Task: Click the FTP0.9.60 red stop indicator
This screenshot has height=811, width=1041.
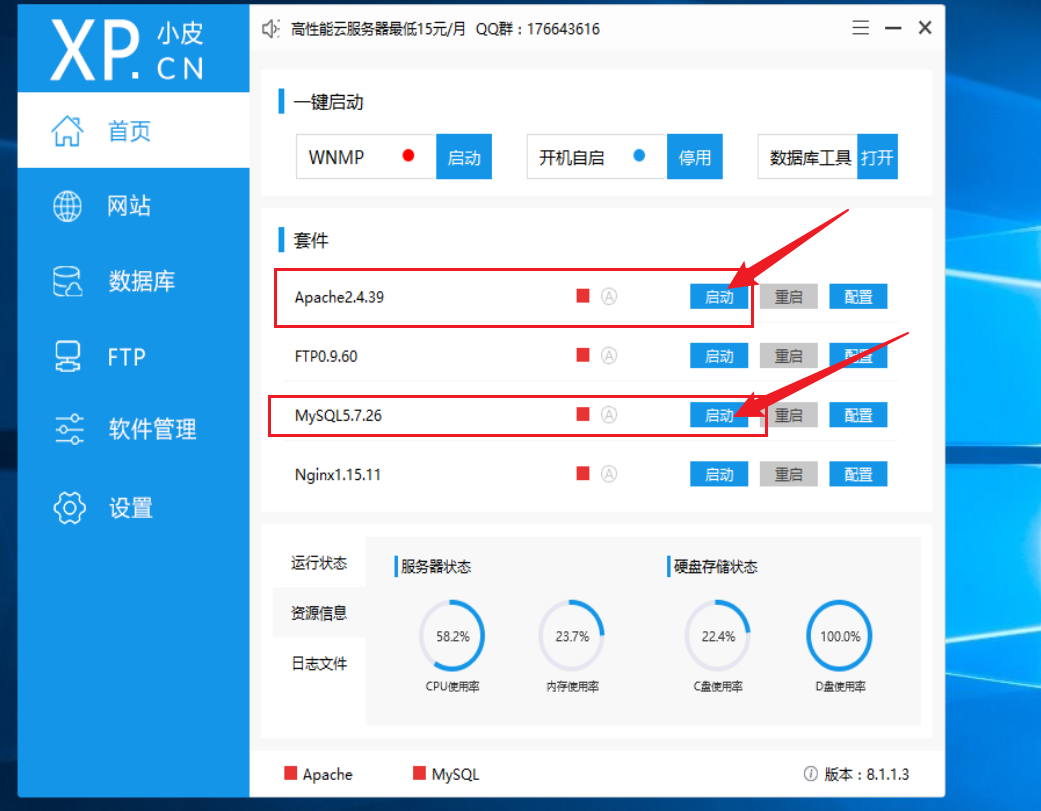Action: point(583,355)
